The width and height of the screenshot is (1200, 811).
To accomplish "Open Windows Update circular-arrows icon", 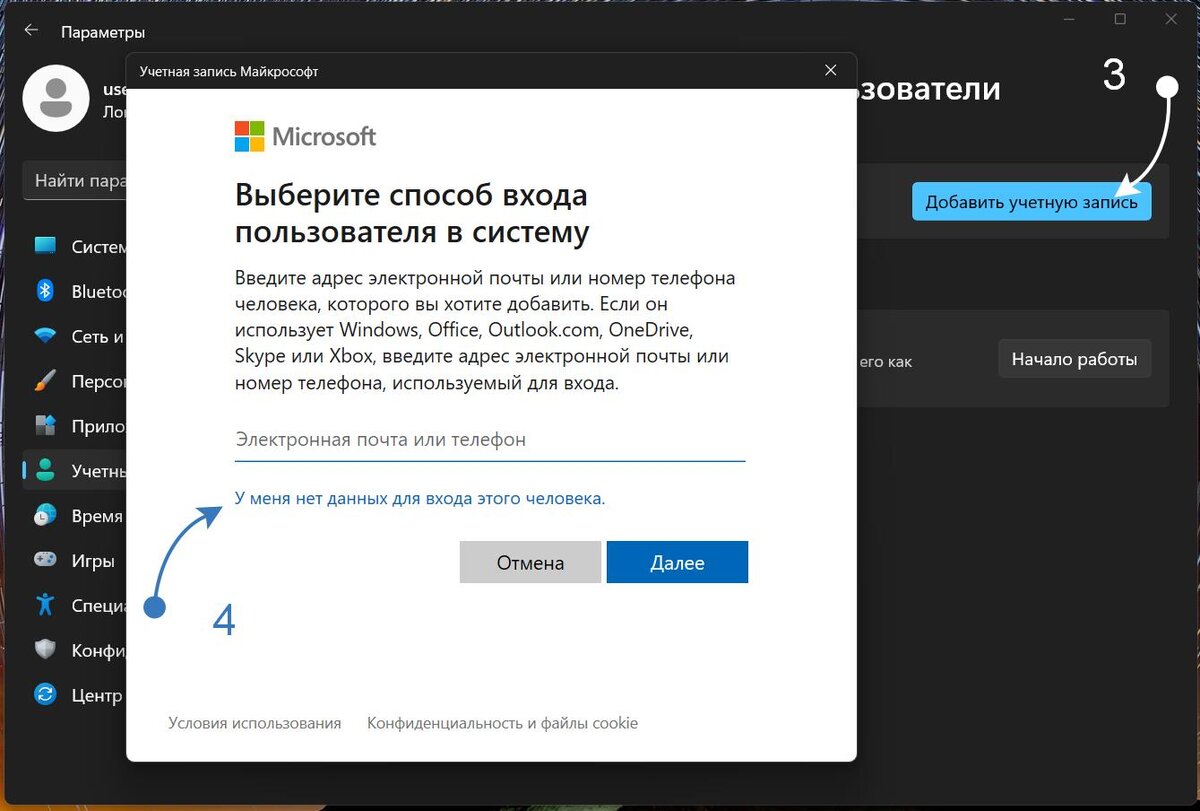I will (46, 694).
